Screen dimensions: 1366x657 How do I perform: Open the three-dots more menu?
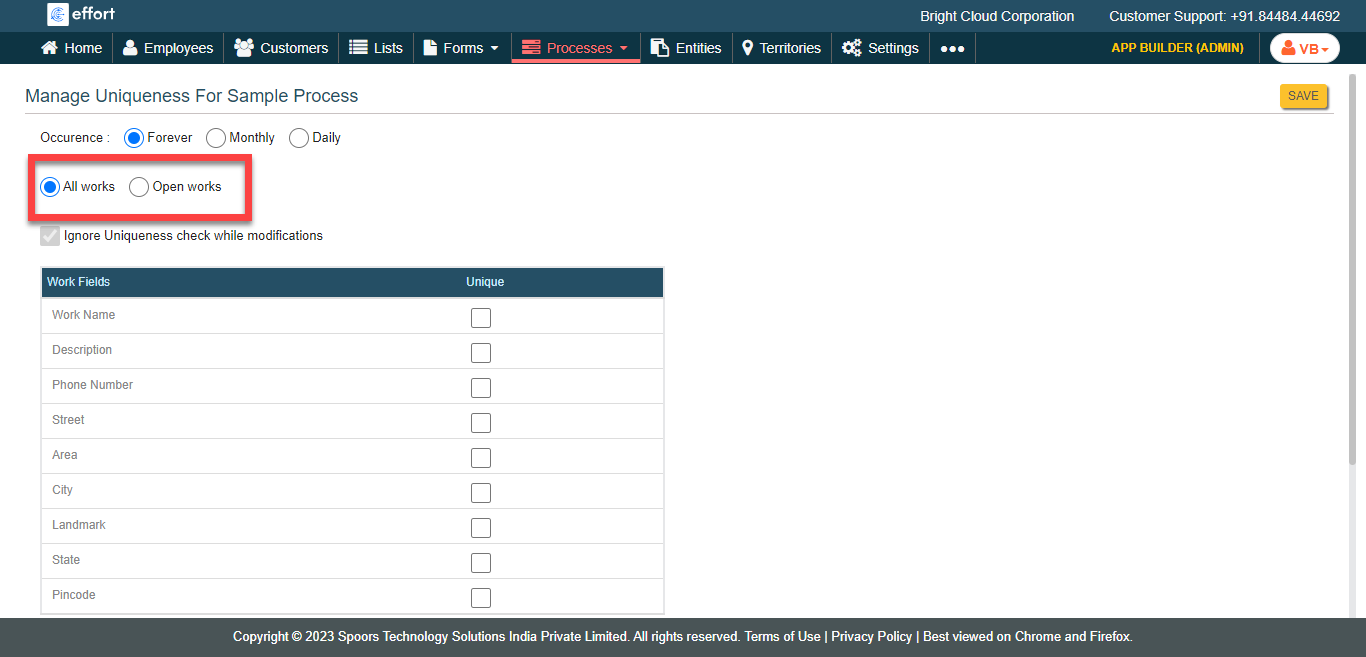click(952, 48)
